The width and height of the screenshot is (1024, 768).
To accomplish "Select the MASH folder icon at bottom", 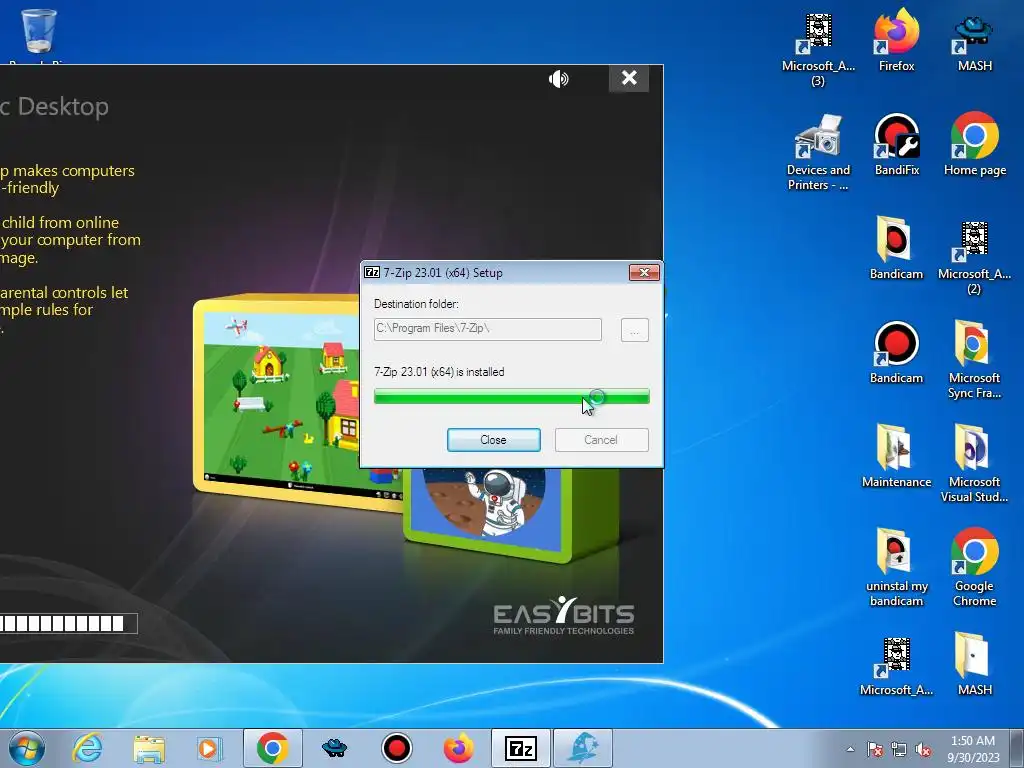I will coord(974,664).
